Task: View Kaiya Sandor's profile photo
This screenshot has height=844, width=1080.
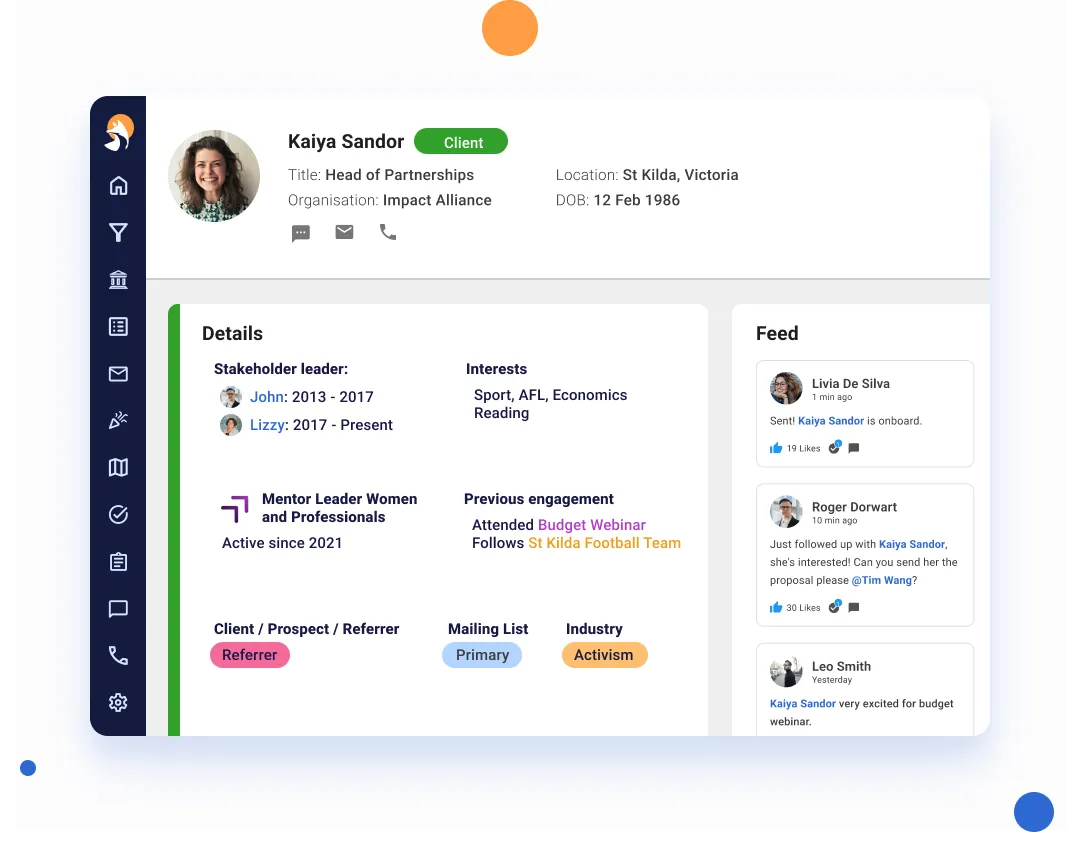Action: tap(213, 175)
